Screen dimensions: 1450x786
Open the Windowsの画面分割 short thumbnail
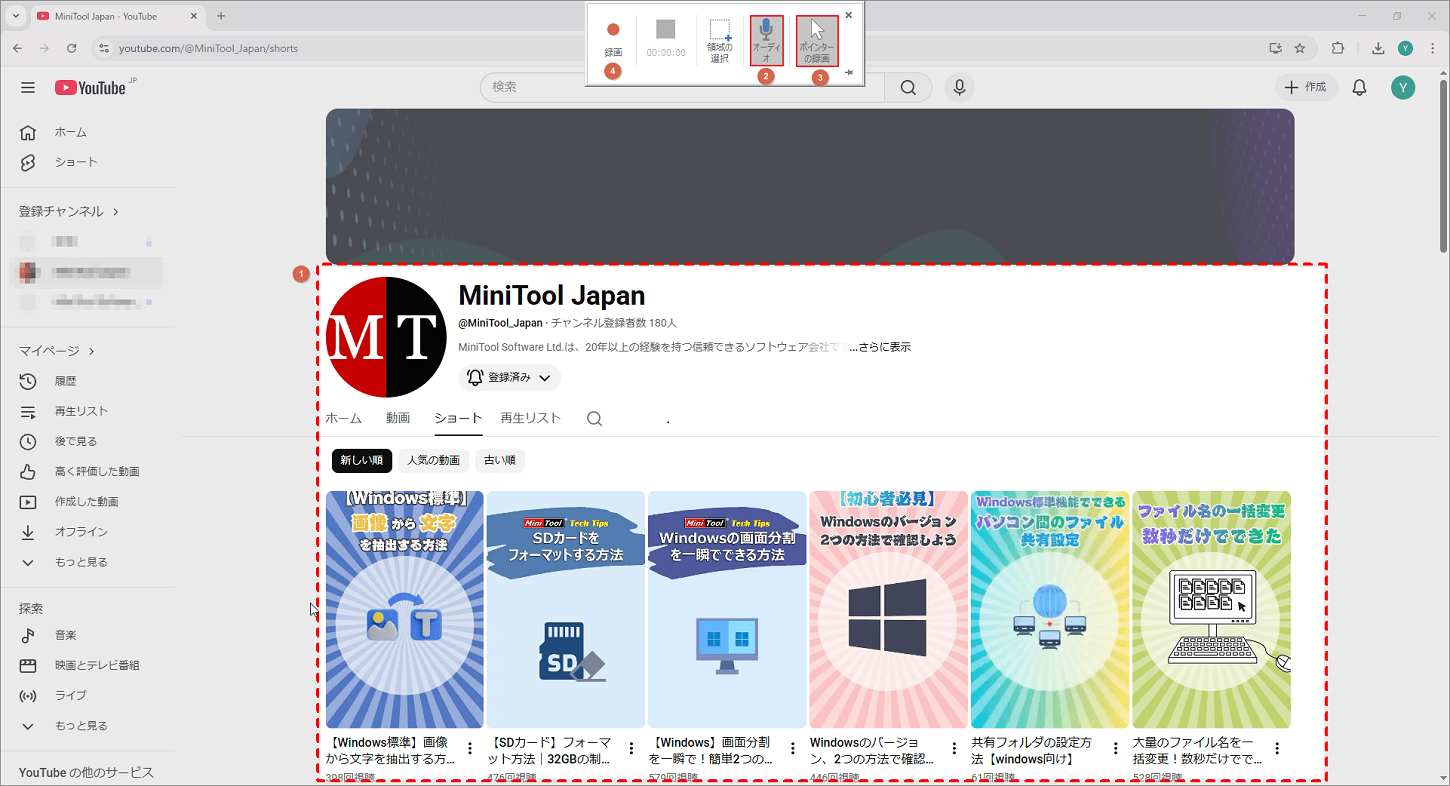[726, 608]
